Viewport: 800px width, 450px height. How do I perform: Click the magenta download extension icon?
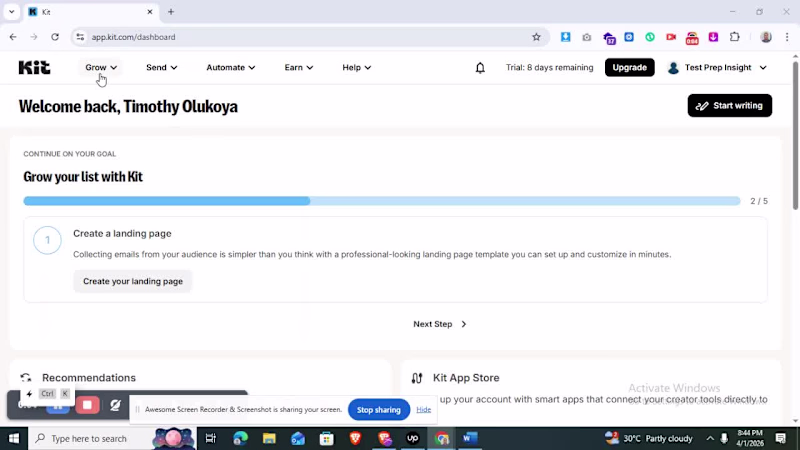coord(713,37)
